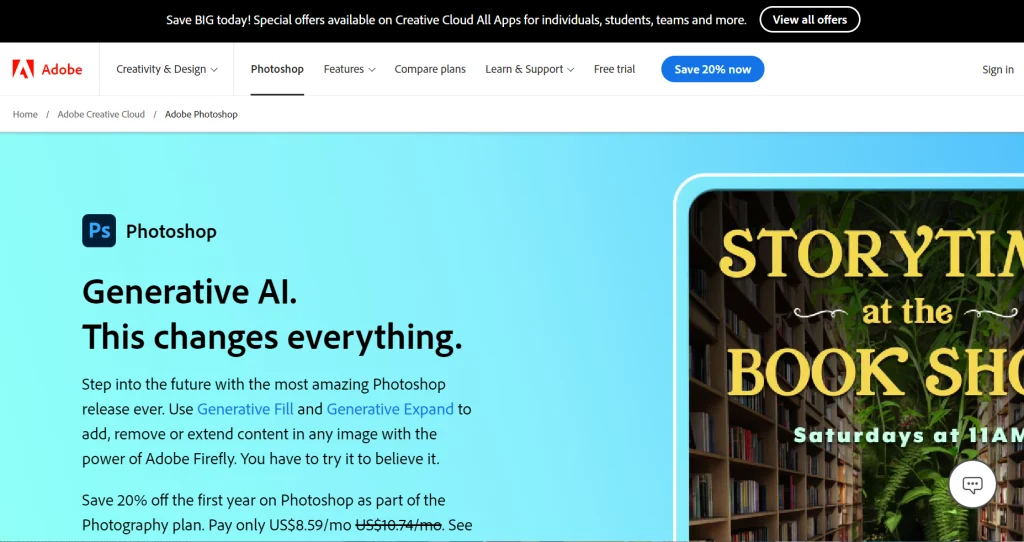Click Adobe Photoshop breadcrumb item
This screenshot has height=542, width=1024.
pos(201,114)
